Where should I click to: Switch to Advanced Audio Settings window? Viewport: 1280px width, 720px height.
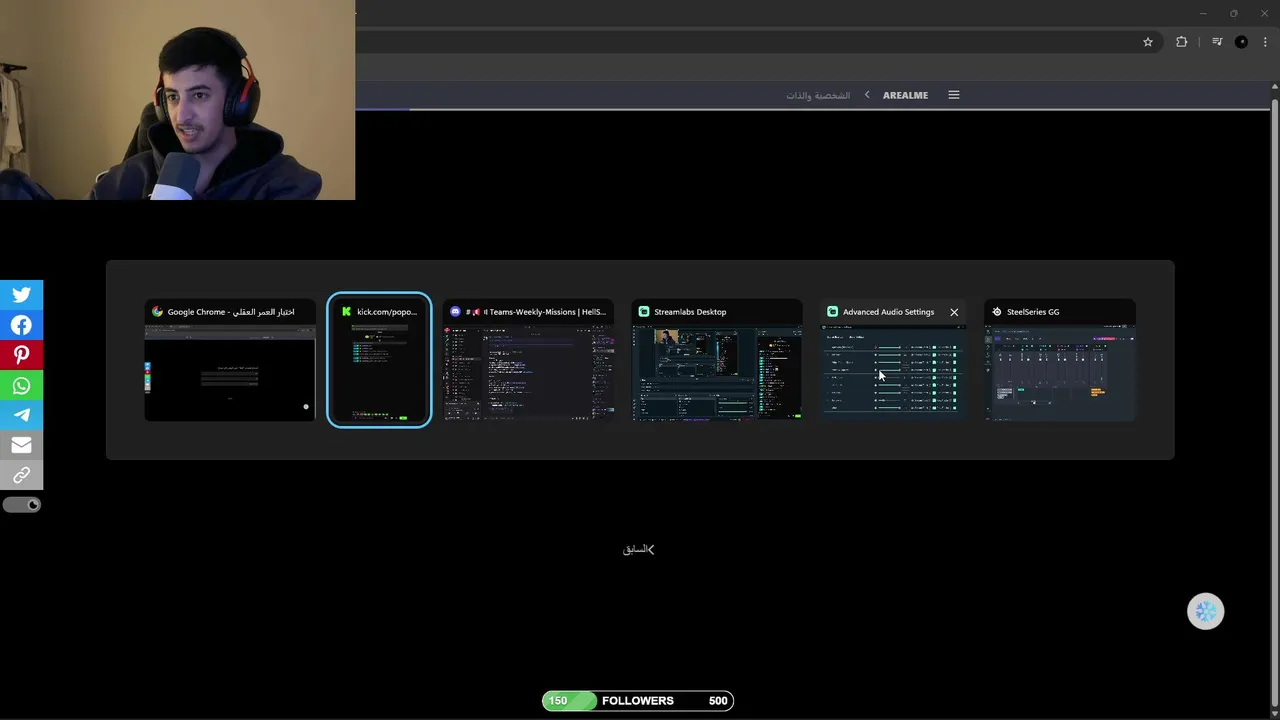(x=893, y=361)
